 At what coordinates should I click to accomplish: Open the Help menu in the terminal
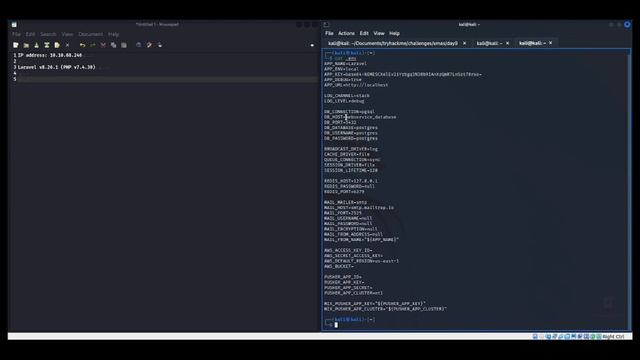394,33
